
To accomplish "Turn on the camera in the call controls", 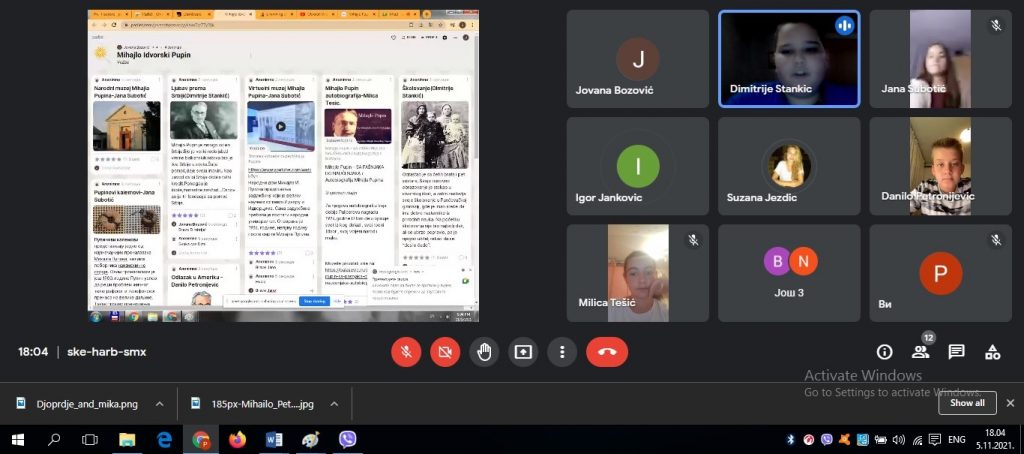I will tap(445, 351).
